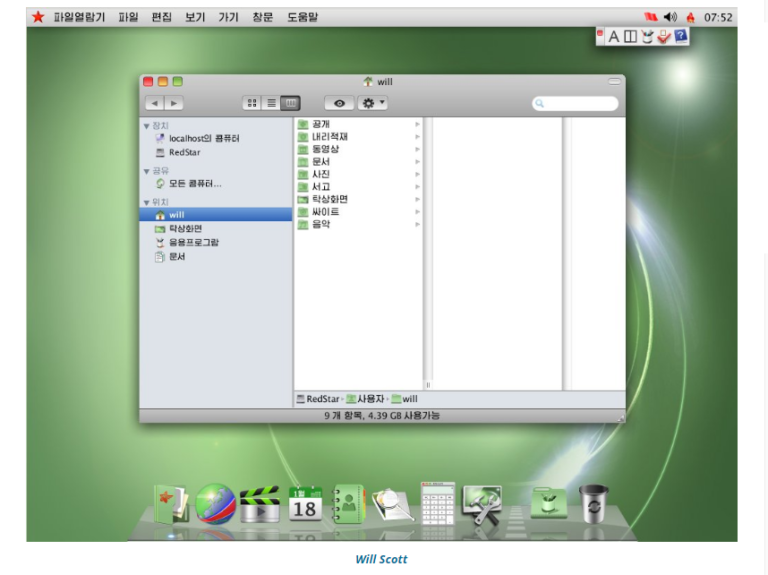Launch the calculator from the dock
This screenshot has width=768, height=575.
click(x=437, y=503)
